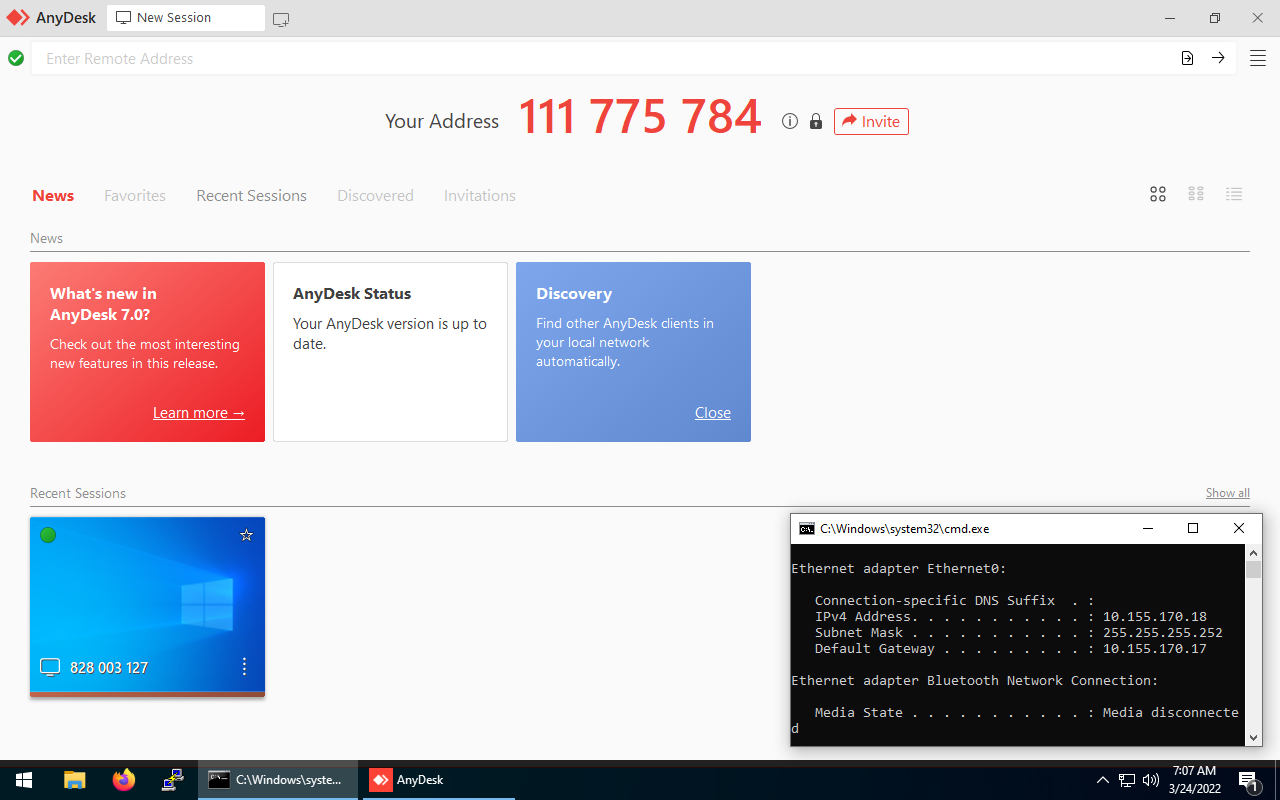Click the lock icon next to Your Address
The image size is (1280, 800).
tap(816, 121)
